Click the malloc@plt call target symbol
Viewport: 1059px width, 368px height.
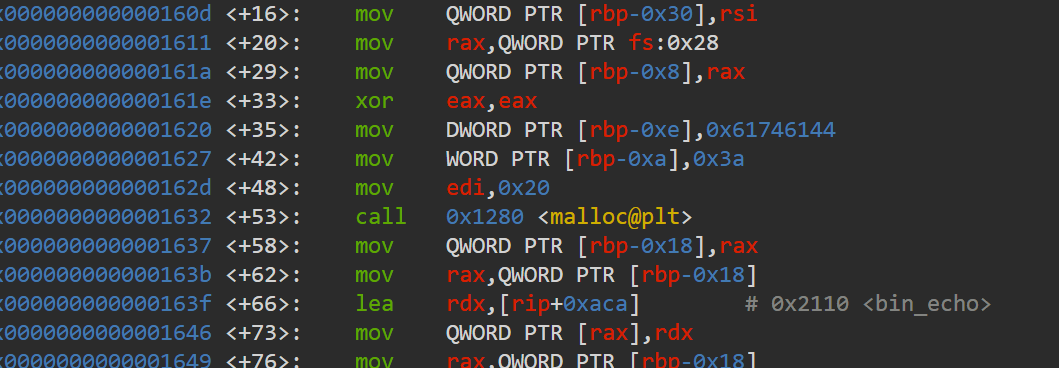tap(615, 217)
